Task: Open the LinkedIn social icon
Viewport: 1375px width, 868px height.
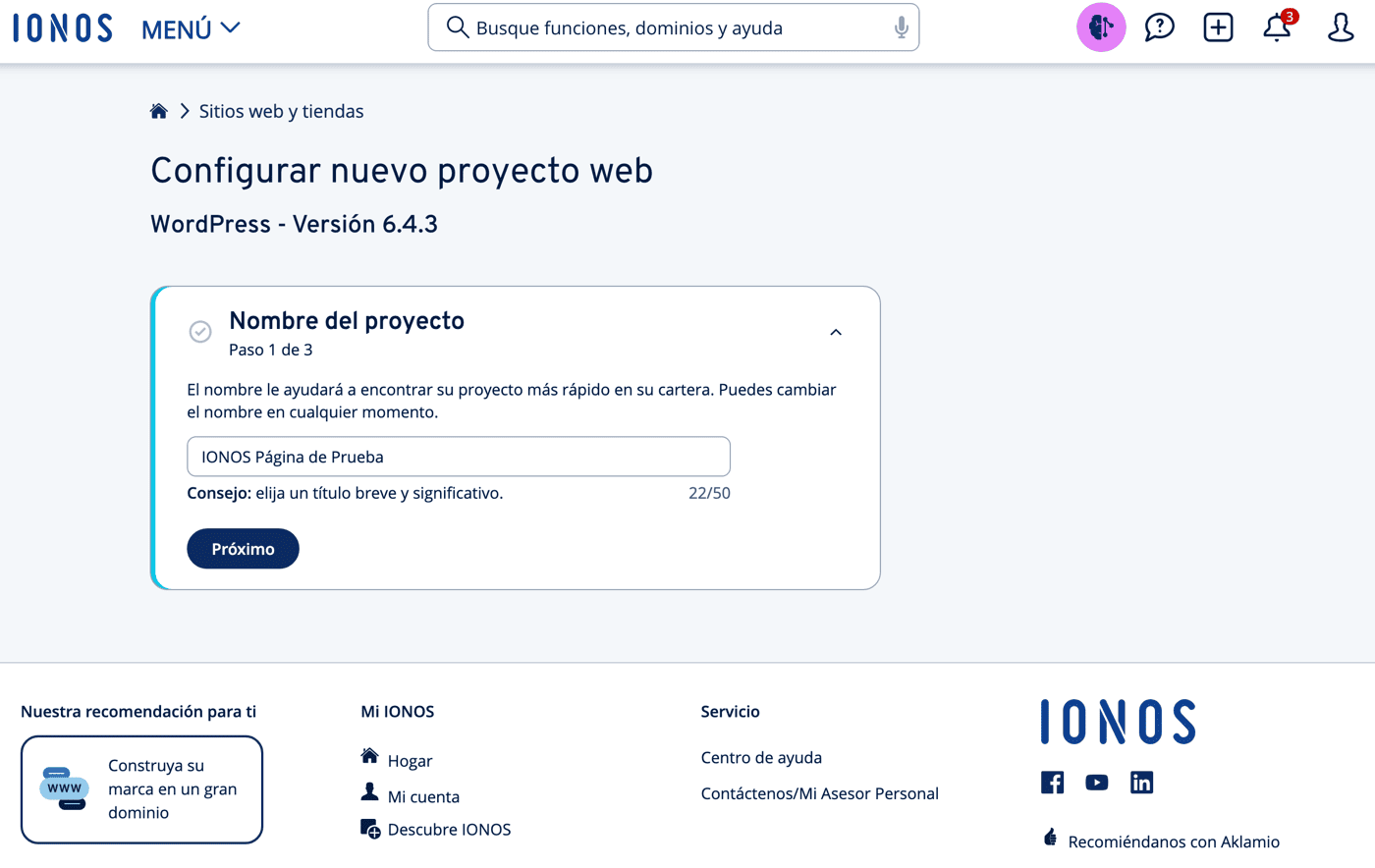Action: 1141,783
